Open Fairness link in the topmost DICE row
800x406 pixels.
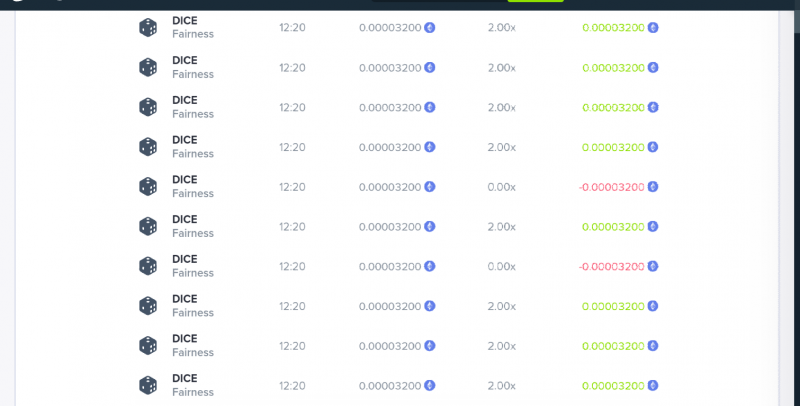tap(193, 34)
